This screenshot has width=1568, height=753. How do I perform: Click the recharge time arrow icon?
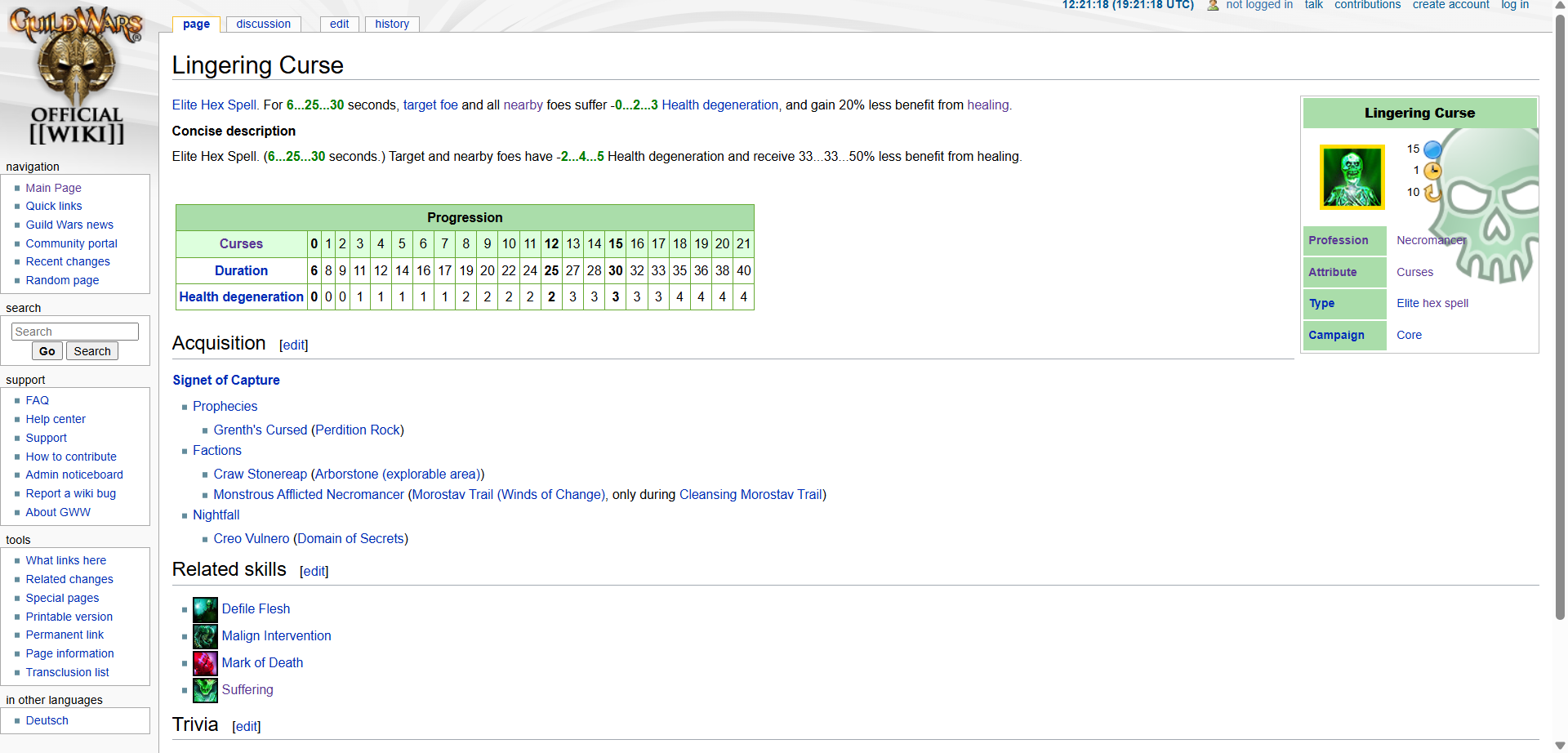[x=1432, y=193]
